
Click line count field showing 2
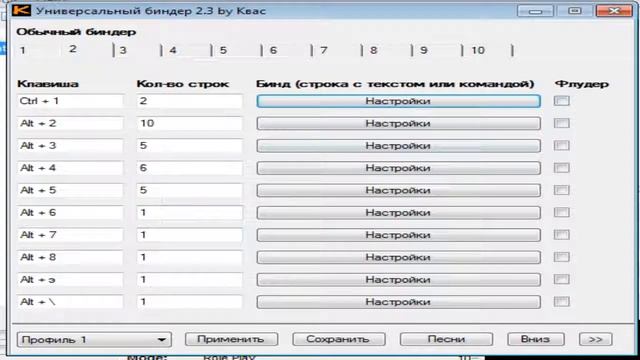[189, 101]
